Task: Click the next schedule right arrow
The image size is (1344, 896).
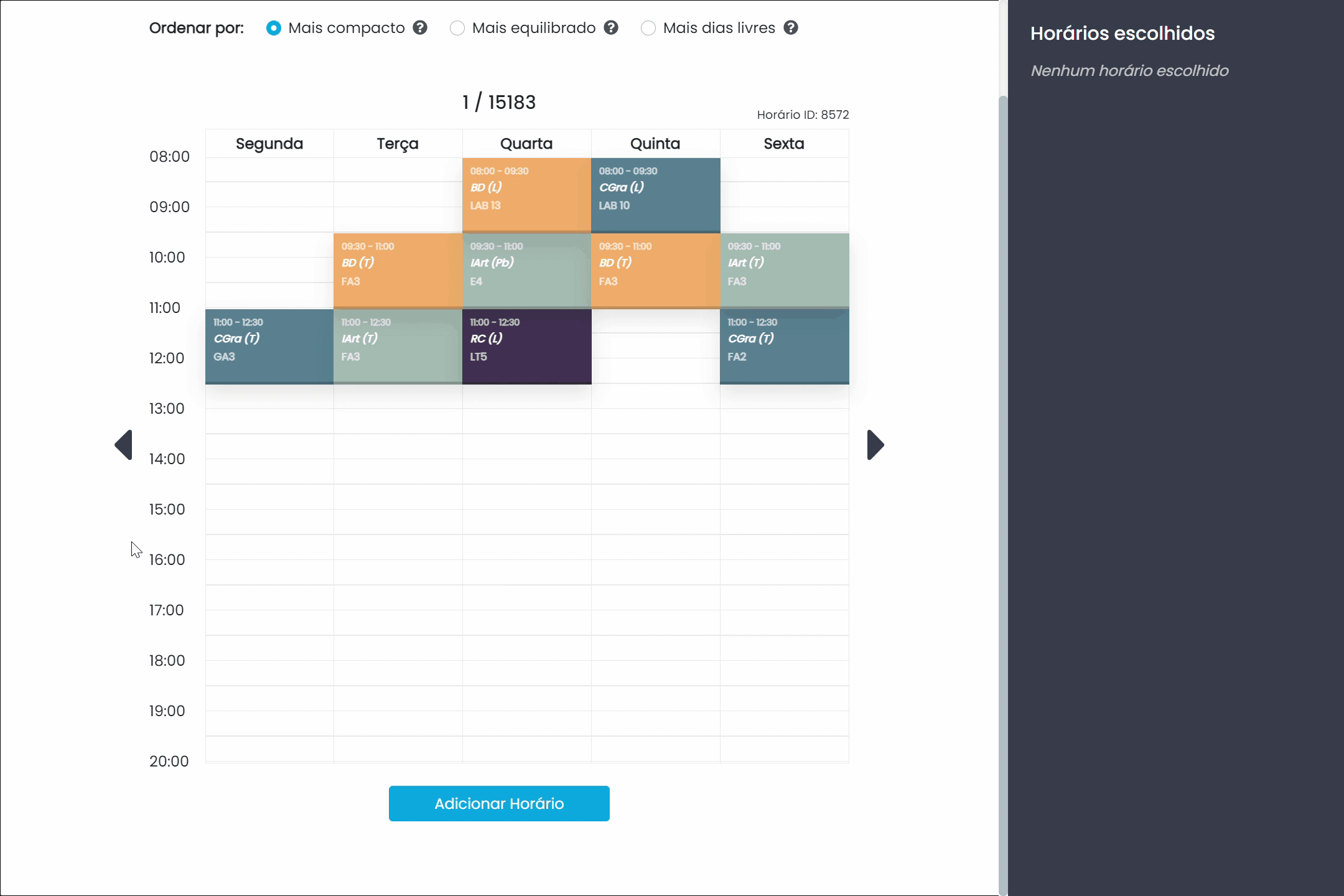Action: point(875,445)
